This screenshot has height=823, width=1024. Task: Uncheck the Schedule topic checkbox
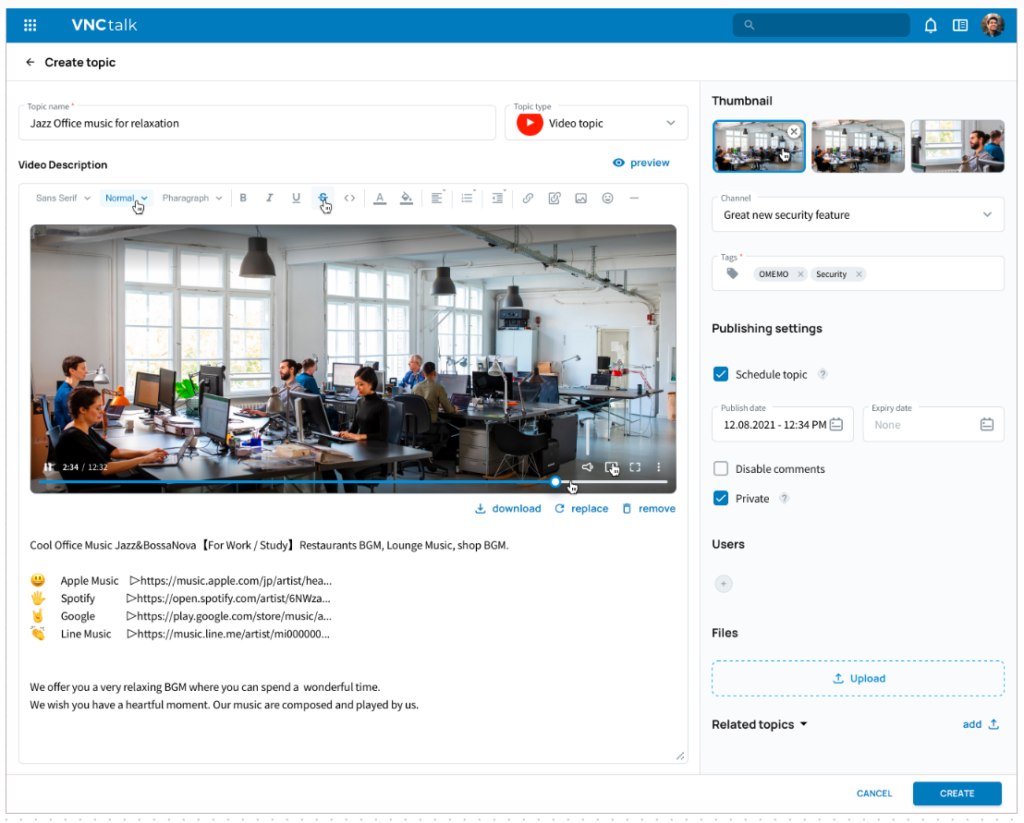pyautogui.click(x=721, y=374)
